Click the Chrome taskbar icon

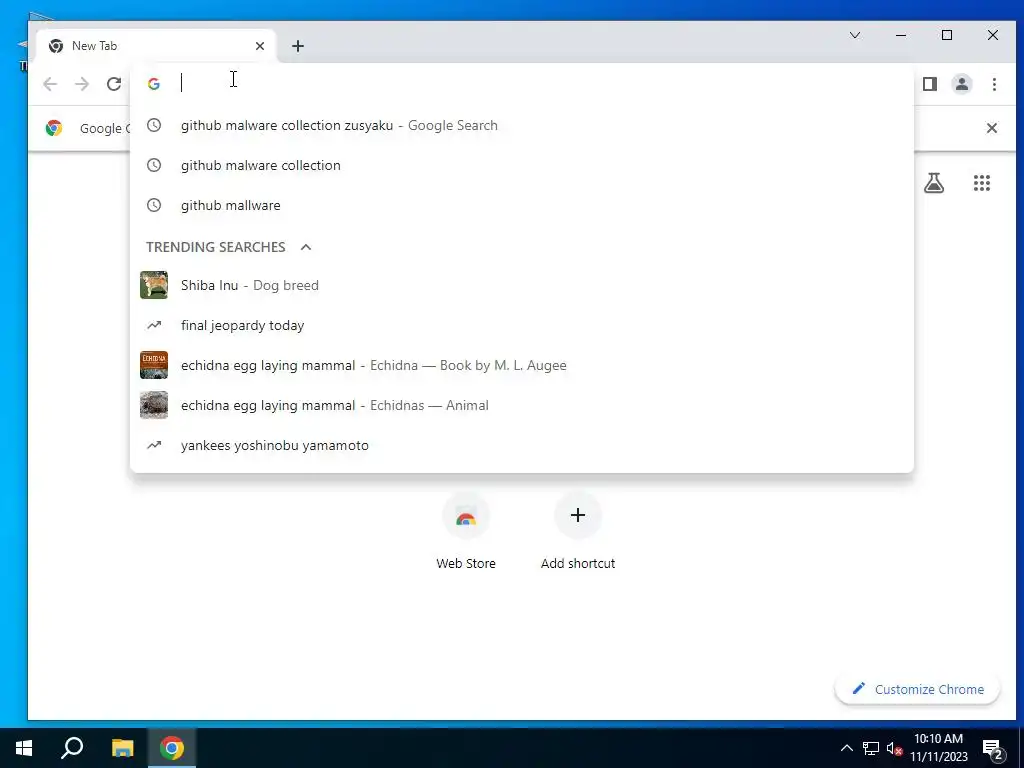172,748
